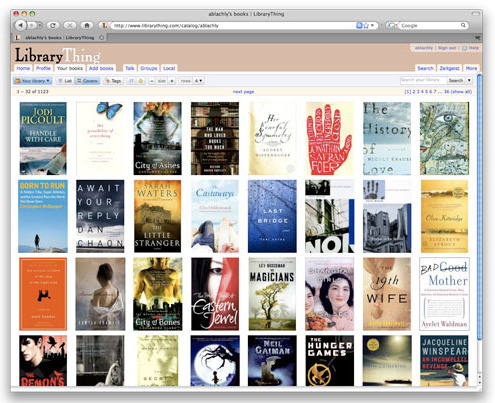Switch to List view

(65, 81)
